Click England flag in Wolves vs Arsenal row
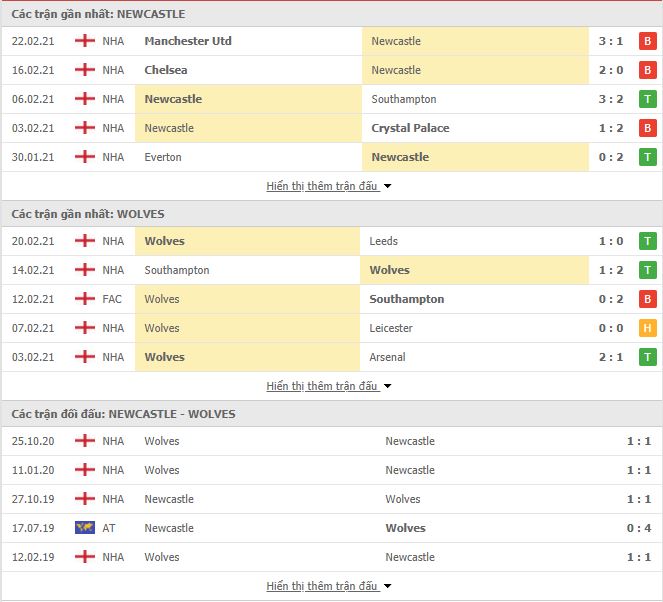Screen dimensions: 663x602 tap(85, 357)
